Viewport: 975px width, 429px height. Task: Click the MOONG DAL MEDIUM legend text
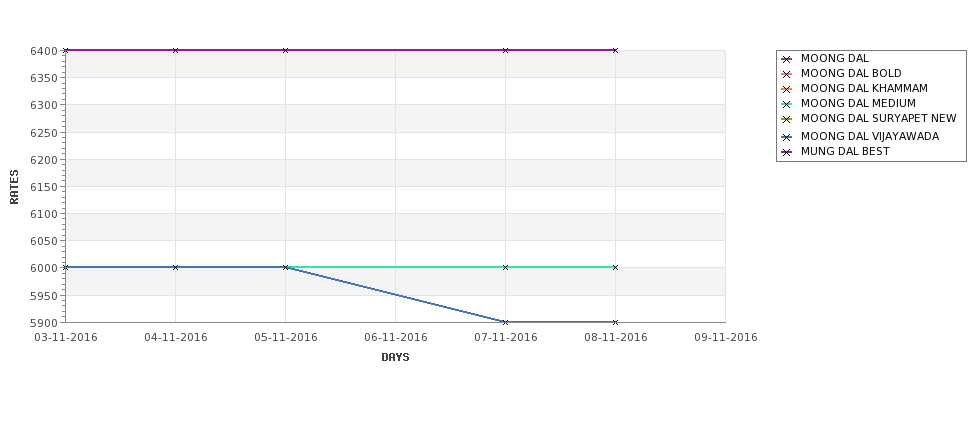click(858, 103)
